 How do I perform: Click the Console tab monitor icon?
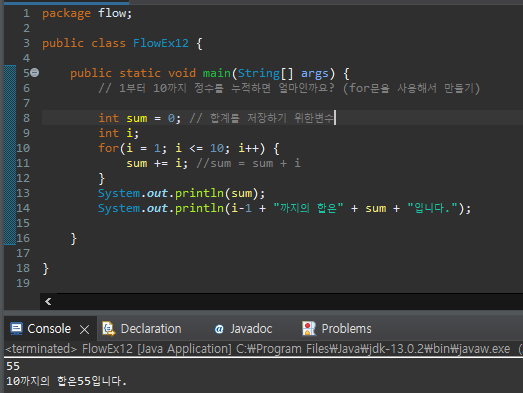point(16,329)
